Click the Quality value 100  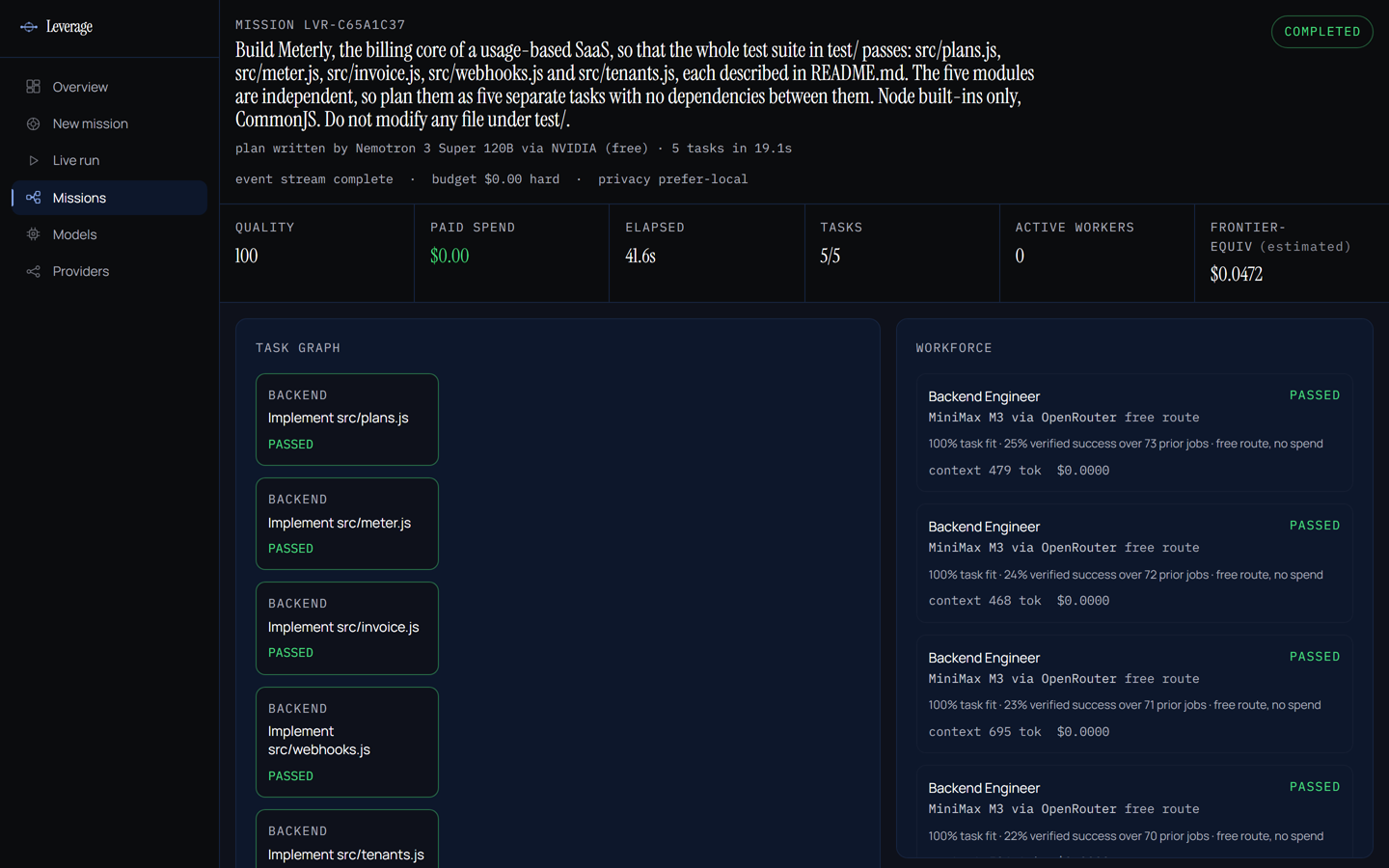247,256
